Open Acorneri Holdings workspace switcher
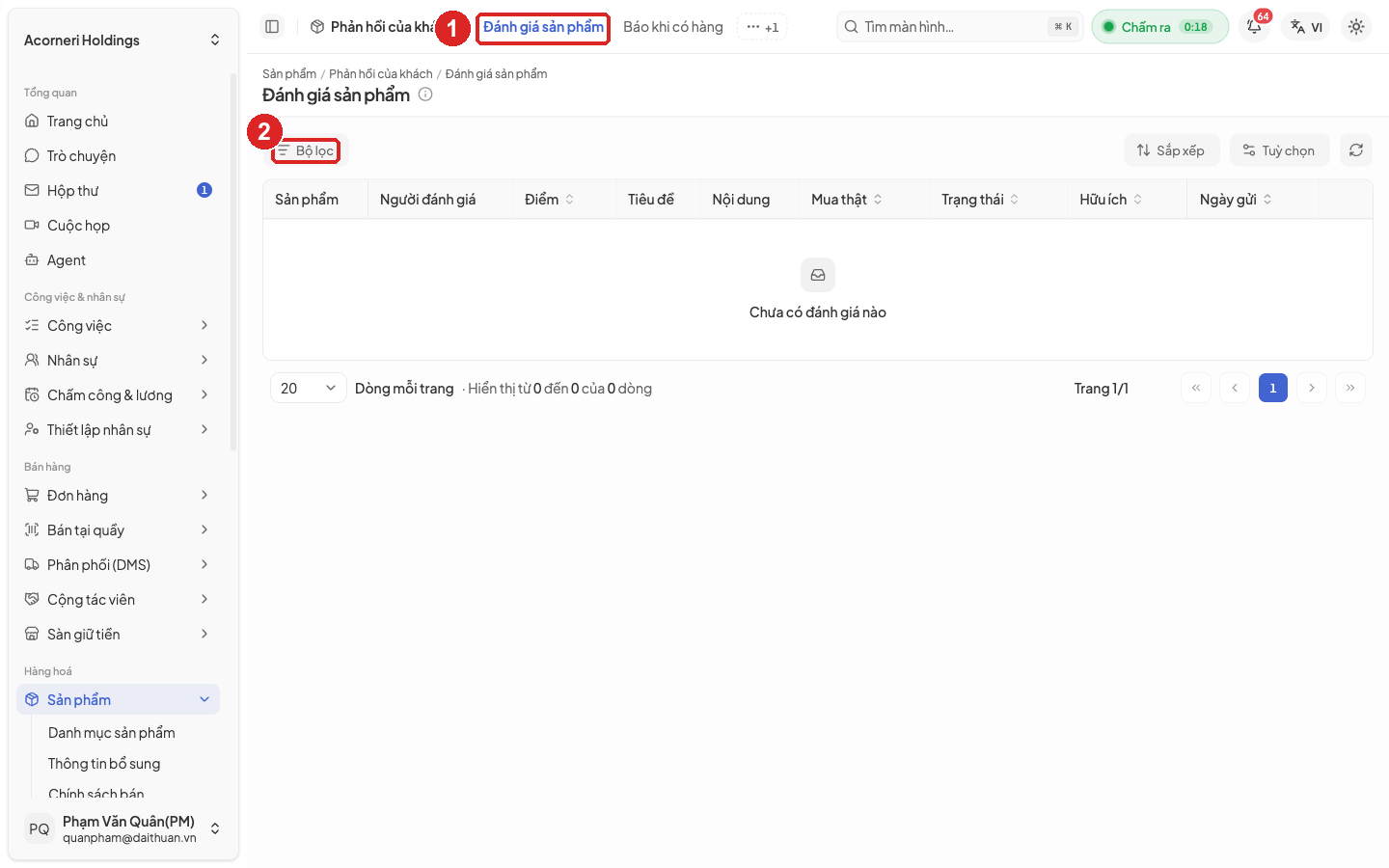Viewport: 1389px width, 868px height. coord(123,41)
